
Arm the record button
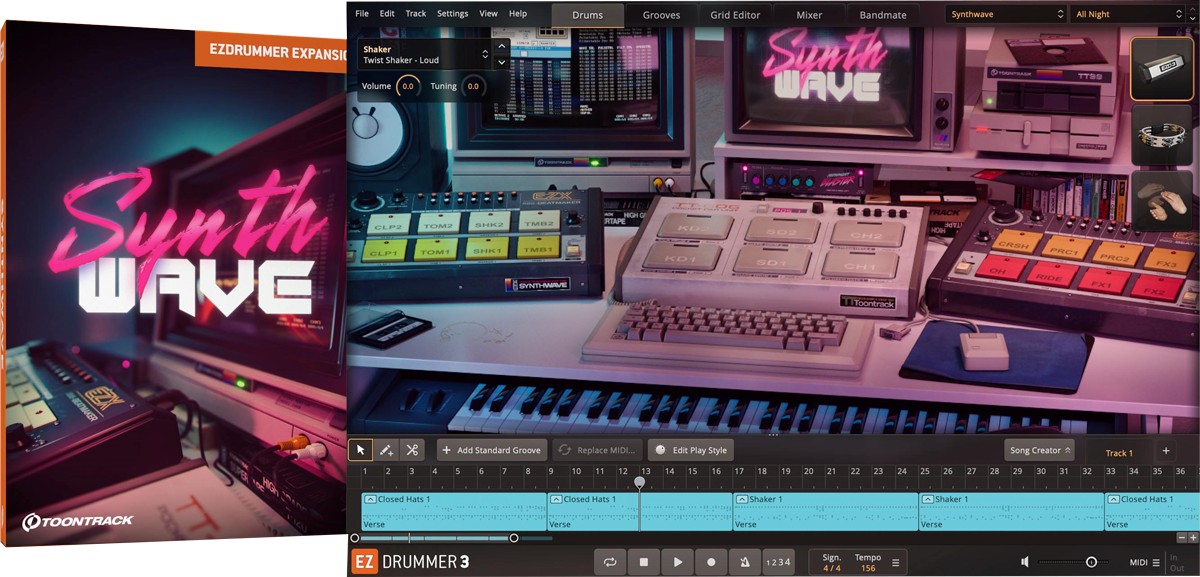click(711, 562)
